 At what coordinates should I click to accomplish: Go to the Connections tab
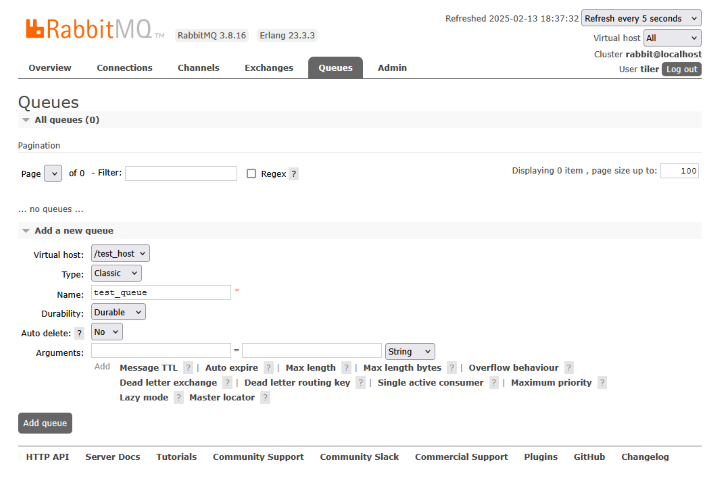[x=124, y=68]
